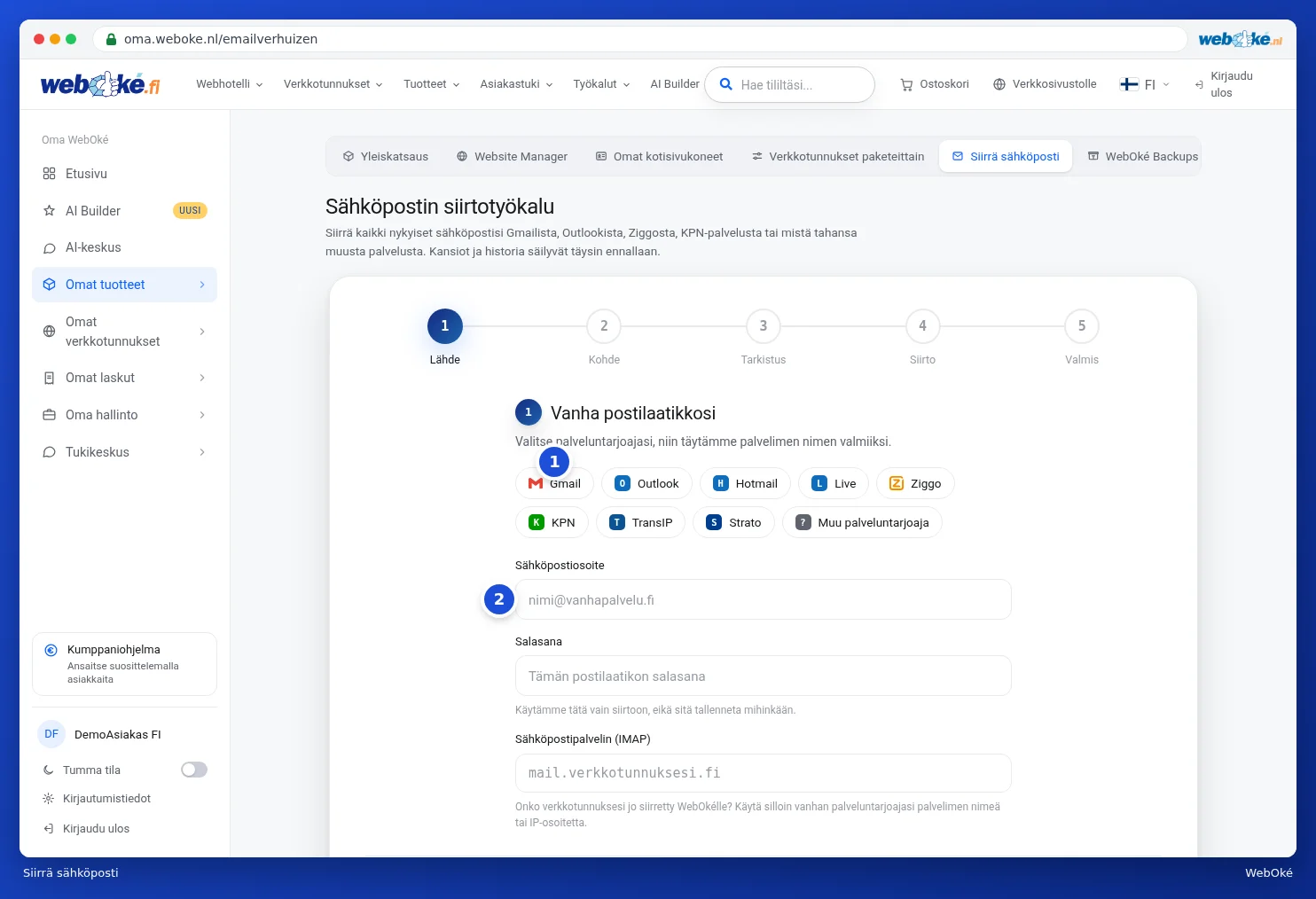The height and width of the screenshot is (899, 1316).
Task: Expand the Verkkotunnukset top menu
Action: (333, 84)
